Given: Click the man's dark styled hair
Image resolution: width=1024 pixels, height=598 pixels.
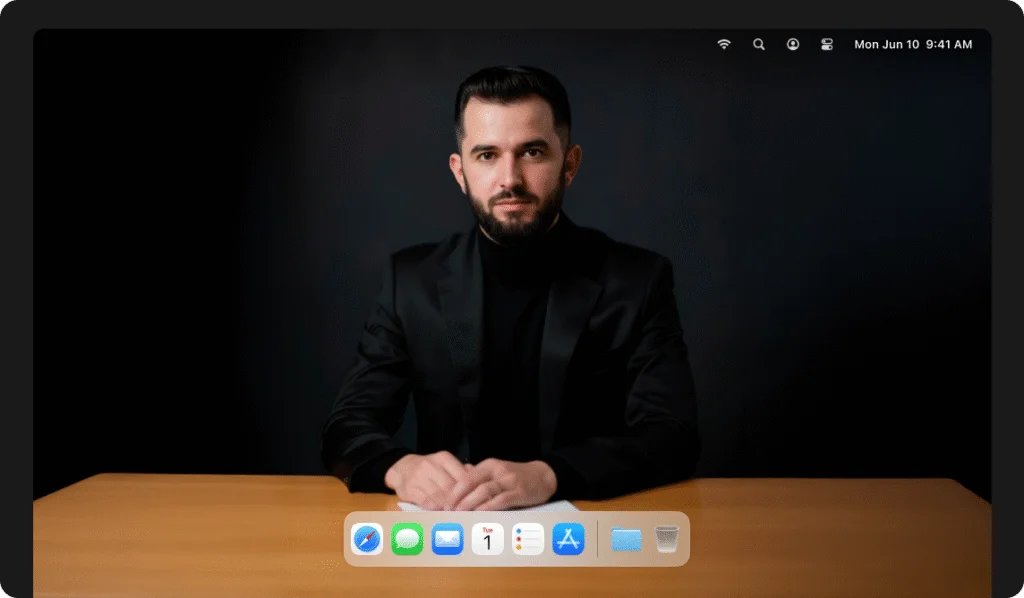Looking at the screenshot, I should 512,92.
